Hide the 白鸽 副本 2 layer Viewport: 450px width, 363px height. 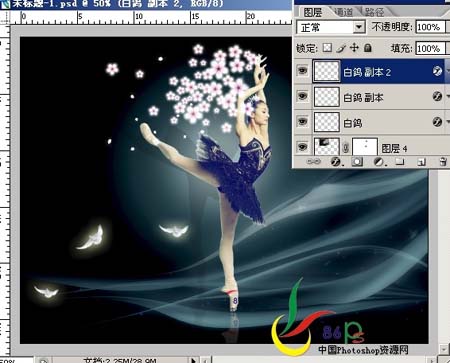point(302,71)
